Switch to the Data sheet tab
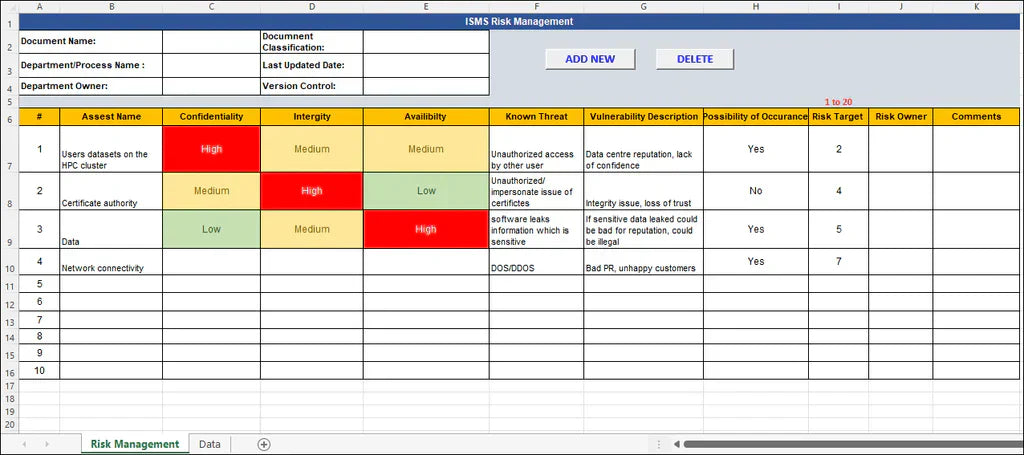 210,444
